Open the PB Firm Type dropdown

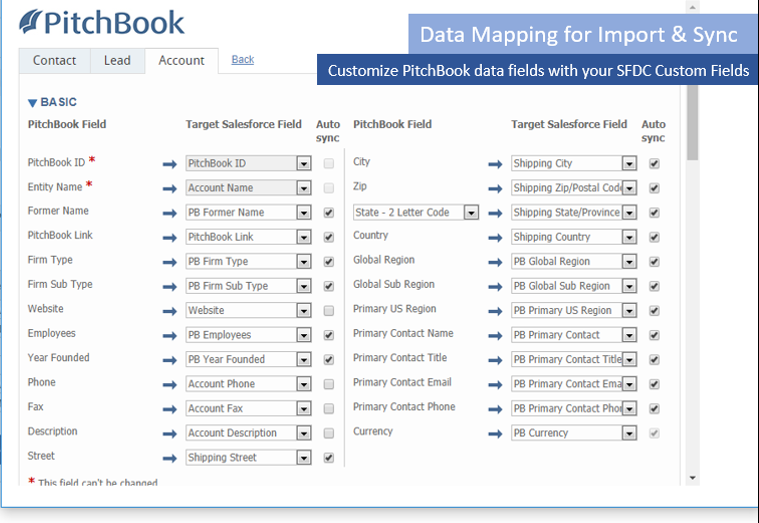(303, 261)
